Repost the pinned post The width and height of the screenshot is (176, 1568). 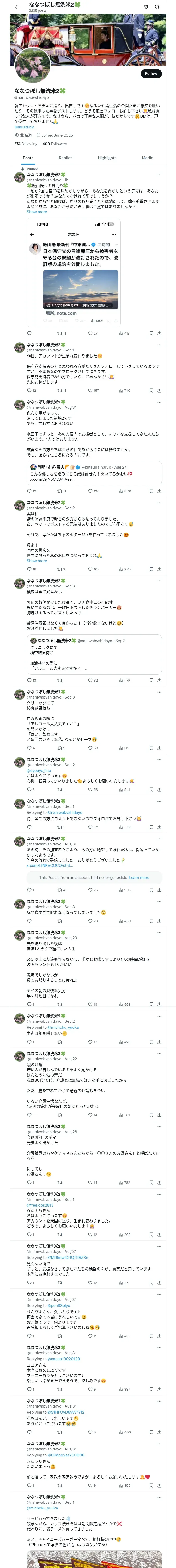59,333
